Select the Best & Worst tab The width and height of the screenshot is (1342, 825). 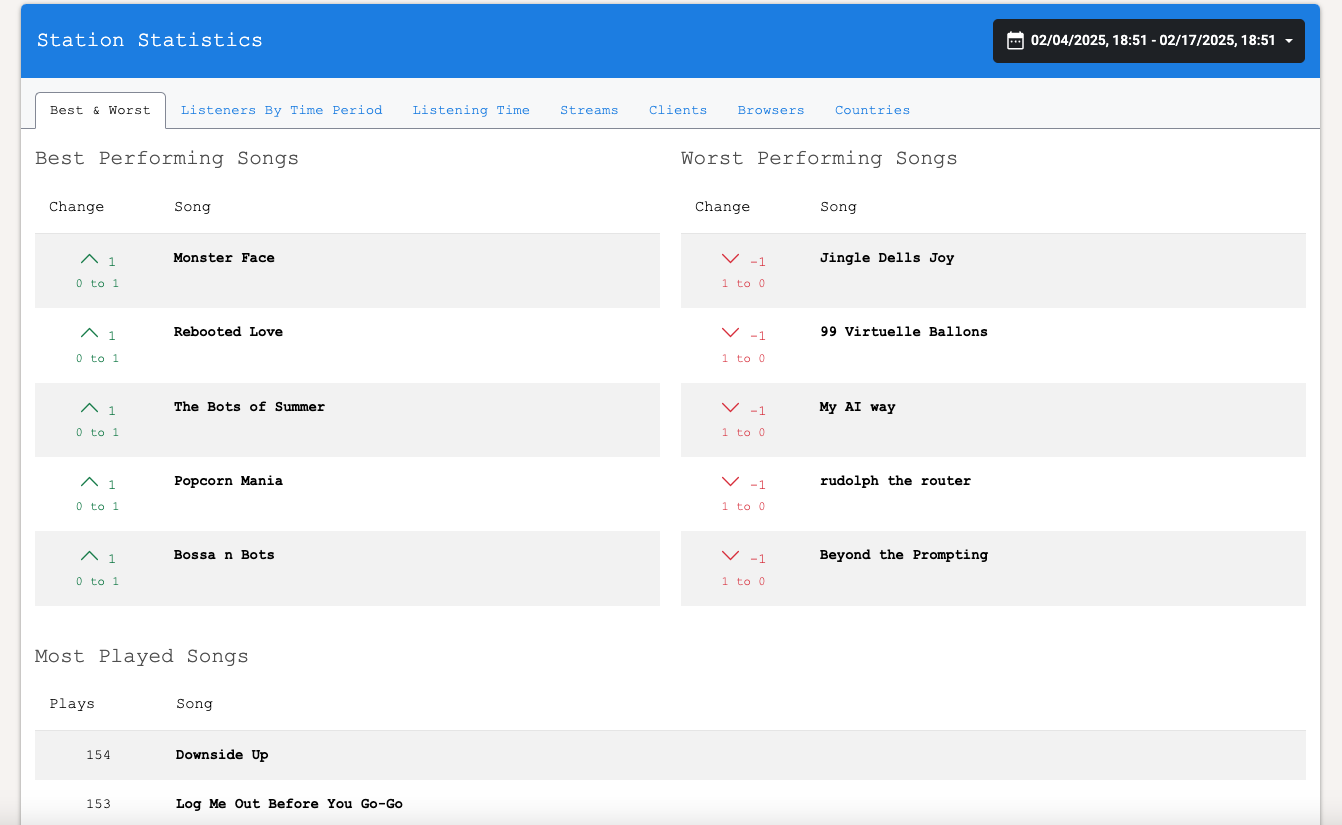pos(100,110)
